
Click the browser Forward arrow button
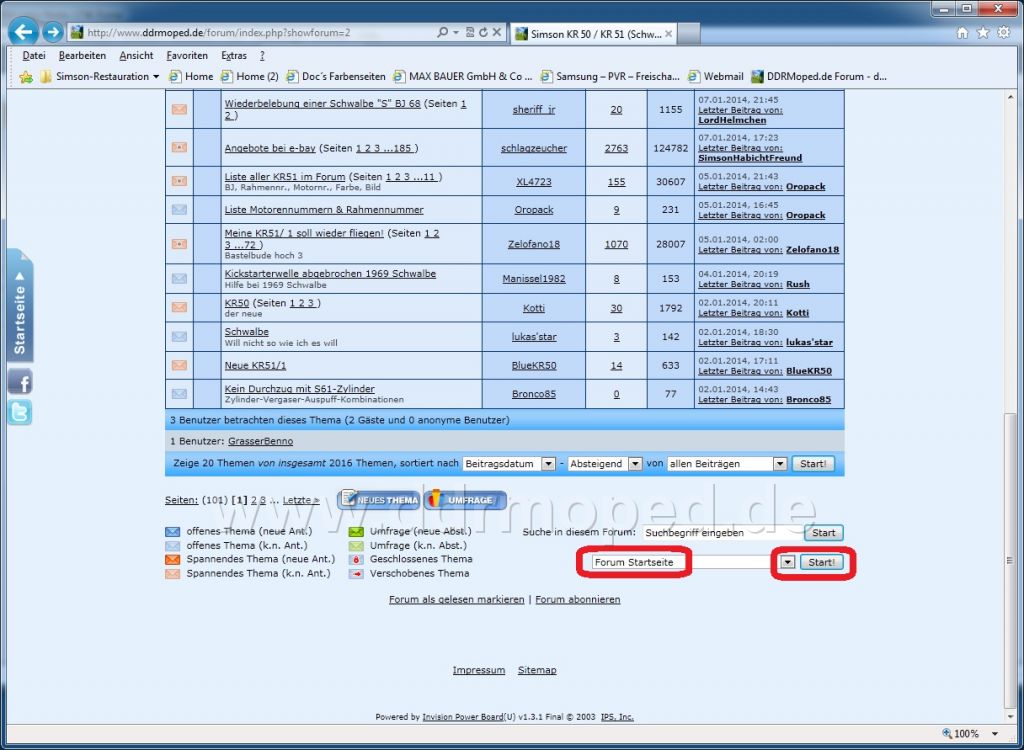point(53,32)
